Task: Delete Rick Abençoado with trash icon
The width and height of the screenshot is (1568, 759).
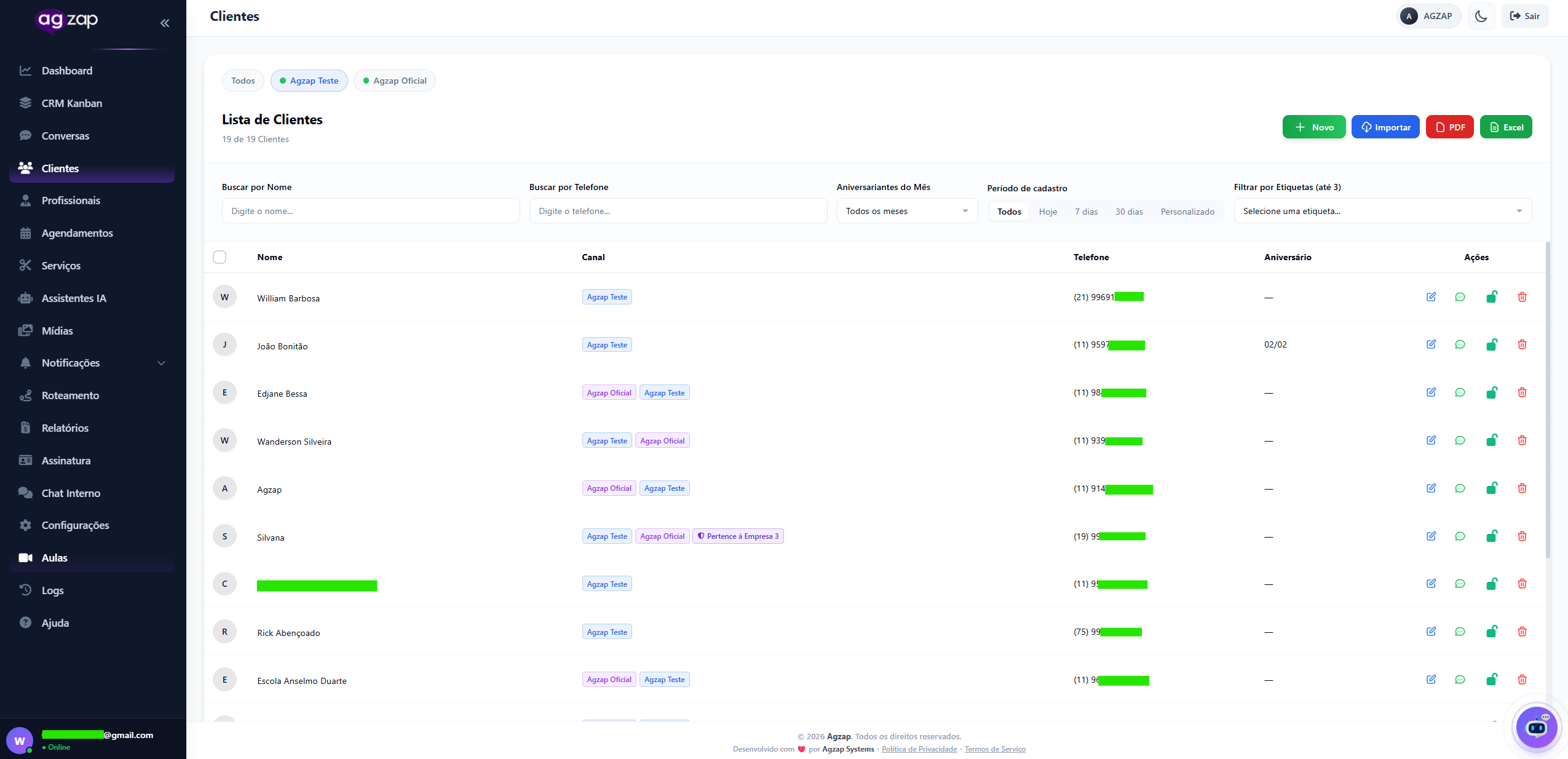Action: click(1522, 632)
